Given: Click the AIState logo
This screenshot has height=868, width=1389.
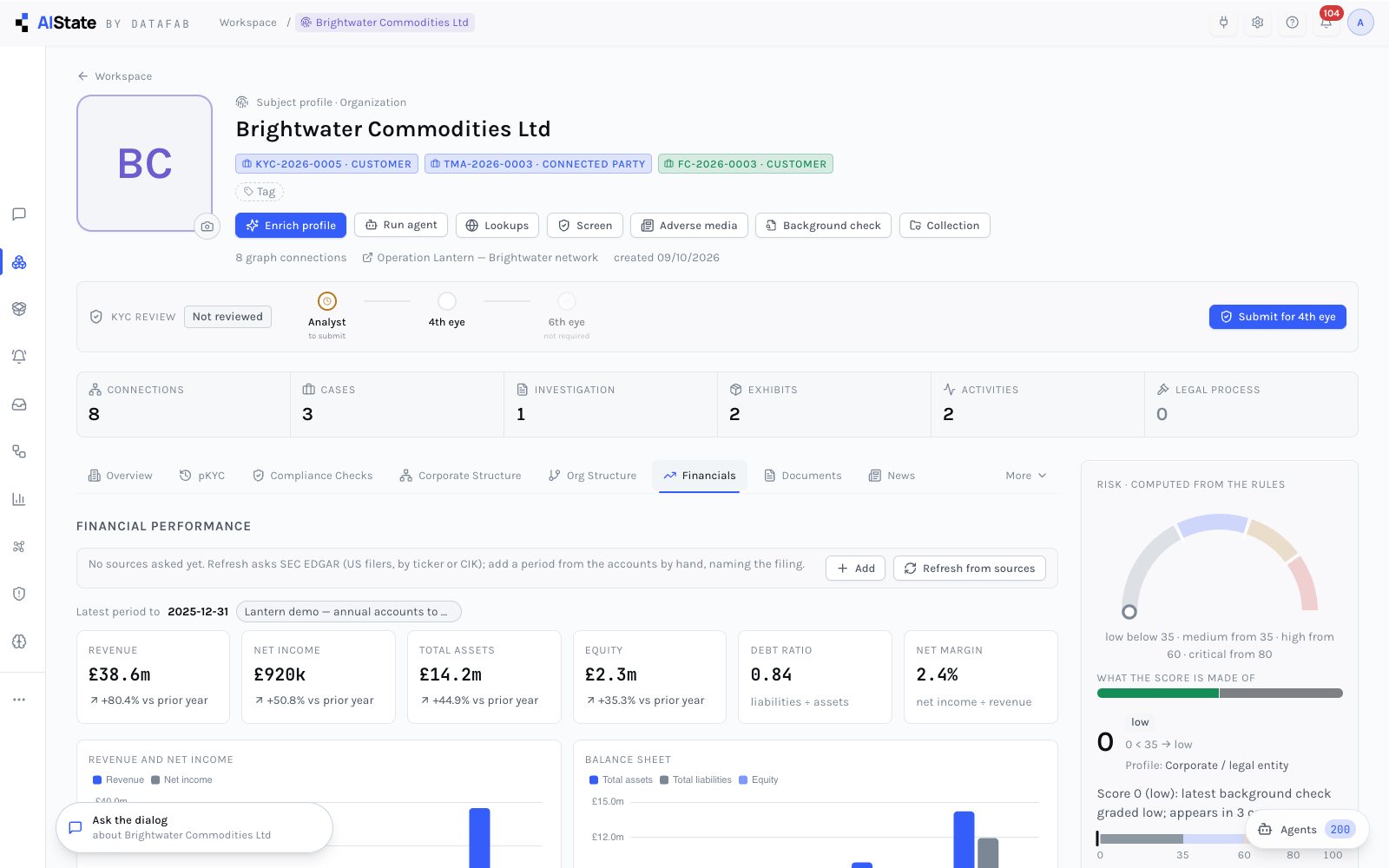Looking at the screenshot, I should click(56, 23).
